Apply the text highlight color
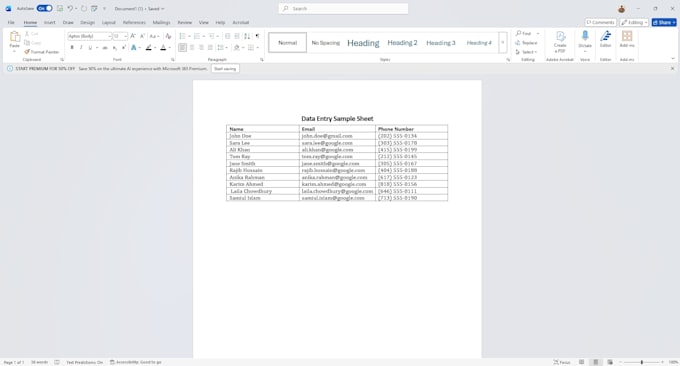The height and width of the screenshot is (366, 680). coord(149,47)
